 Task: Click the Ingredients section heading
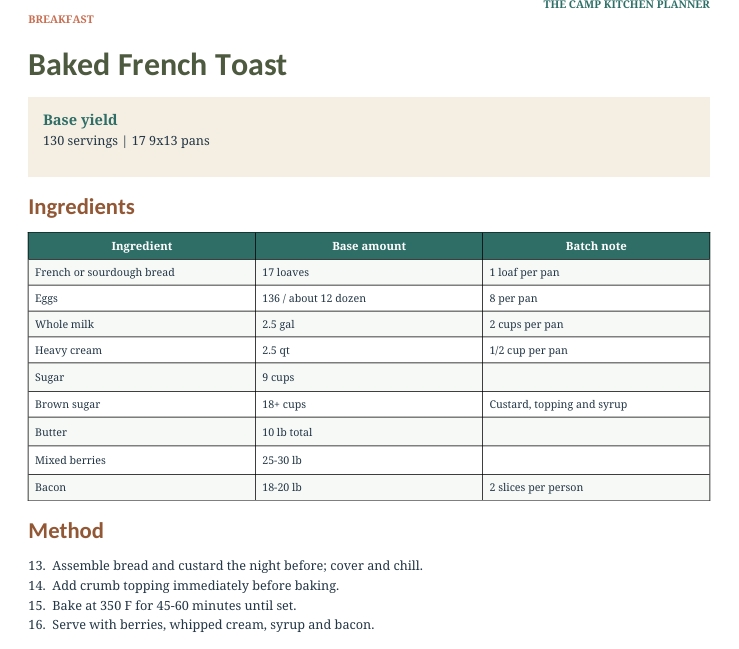click(x=82, y=207)
